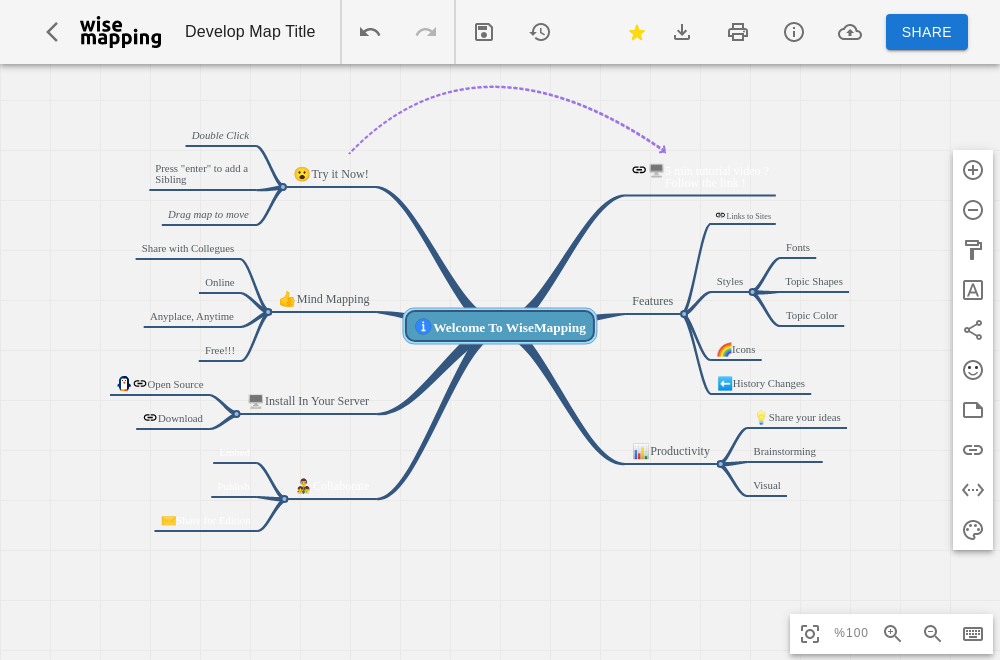The height and width of the screenshot is (660, 1000).
Task: Export the map via download icon
Action: pos(682,32)
